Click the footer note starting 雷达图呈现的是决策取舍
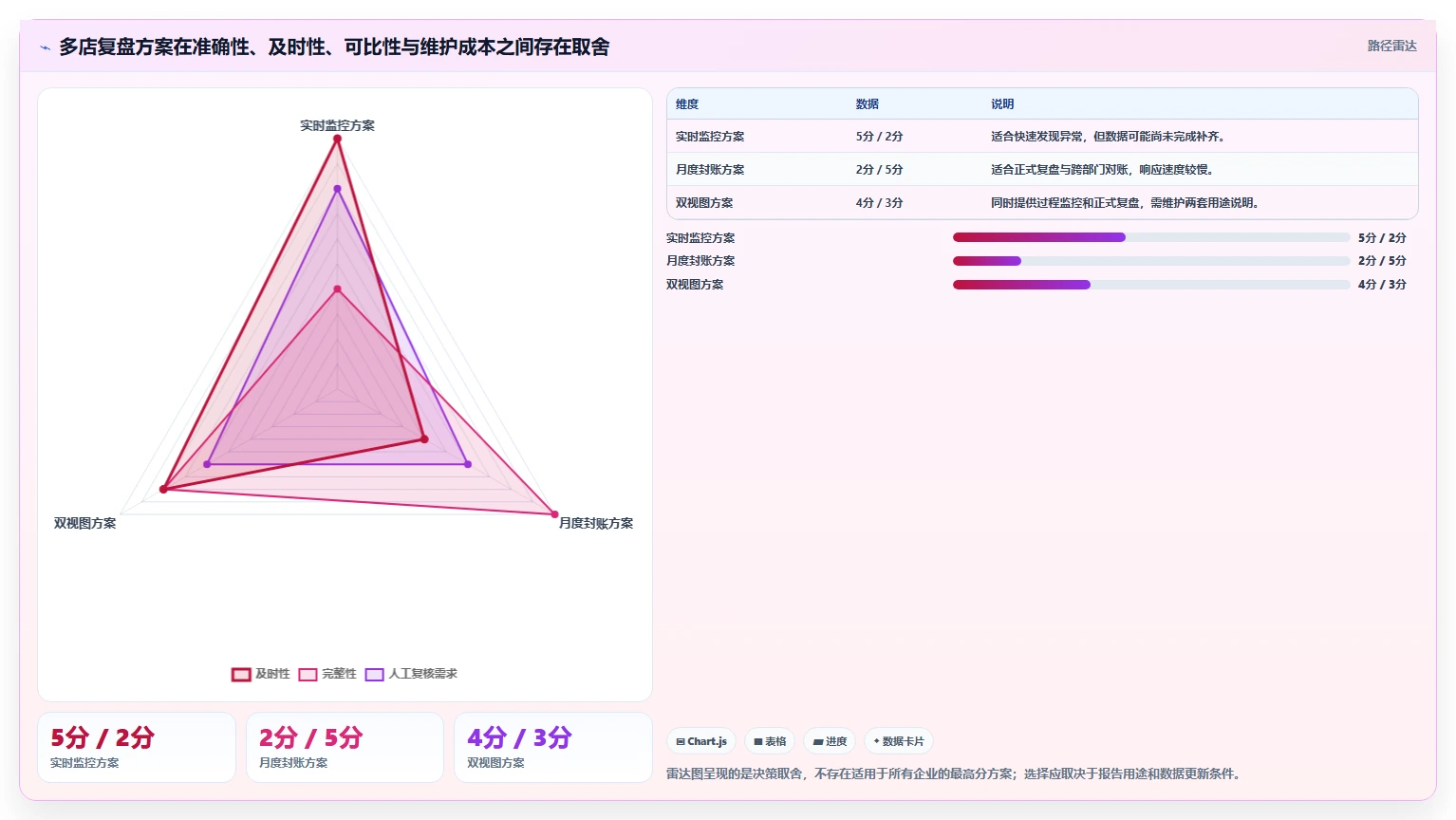This screenshot has width=1456, height=820. click(x=956, y=774)
